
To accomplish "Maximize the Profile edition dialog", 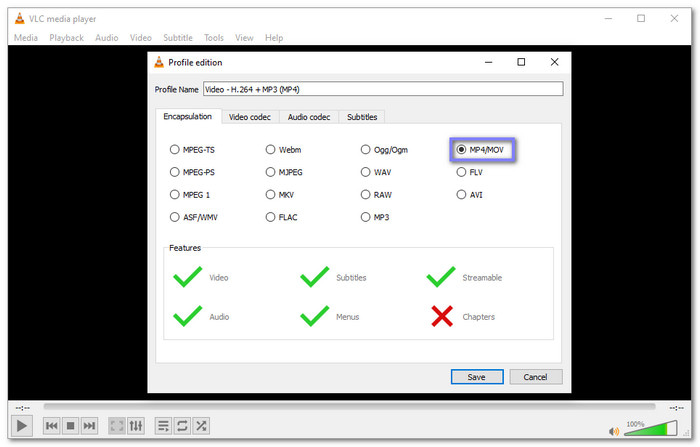I will click(521, 62).
